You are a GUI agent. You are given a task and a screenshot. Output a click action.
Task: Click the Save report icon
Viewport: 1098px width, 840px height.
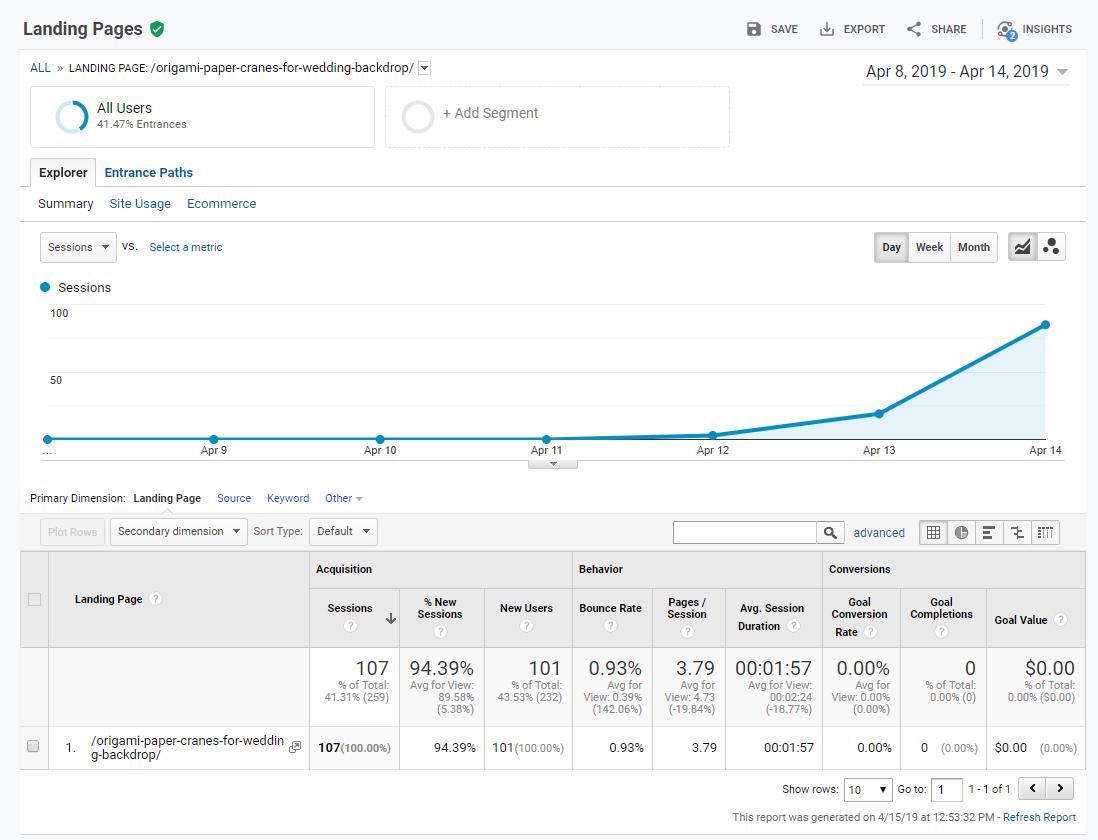pos(753,29)
